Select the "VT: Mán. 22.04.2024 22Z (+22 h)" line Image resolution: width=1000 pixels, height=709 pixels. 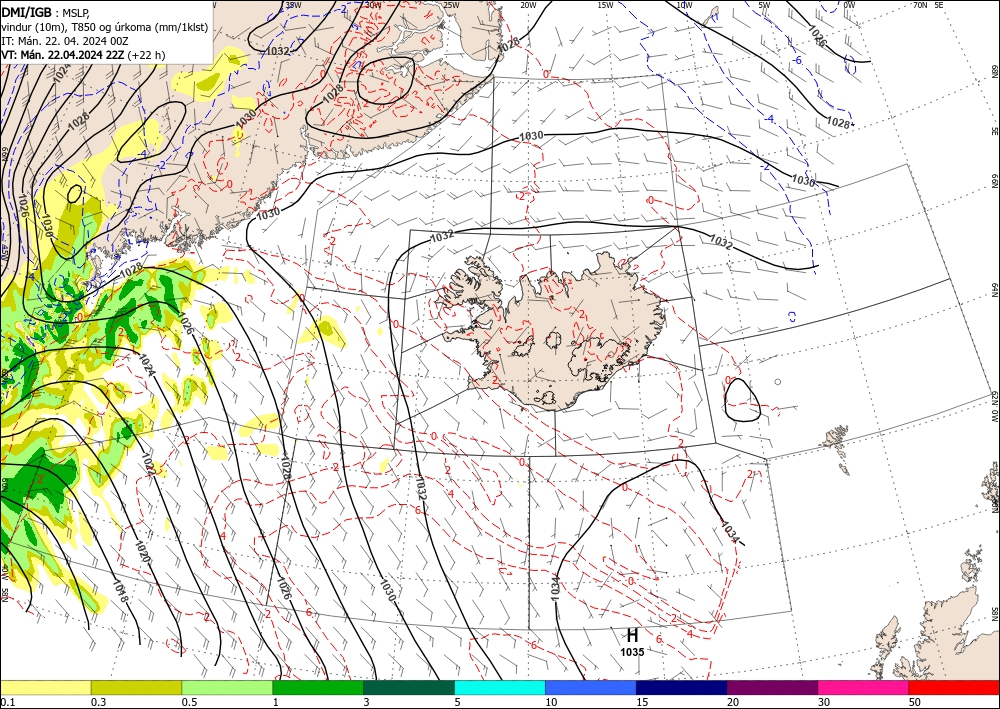[x=83, y=55]
